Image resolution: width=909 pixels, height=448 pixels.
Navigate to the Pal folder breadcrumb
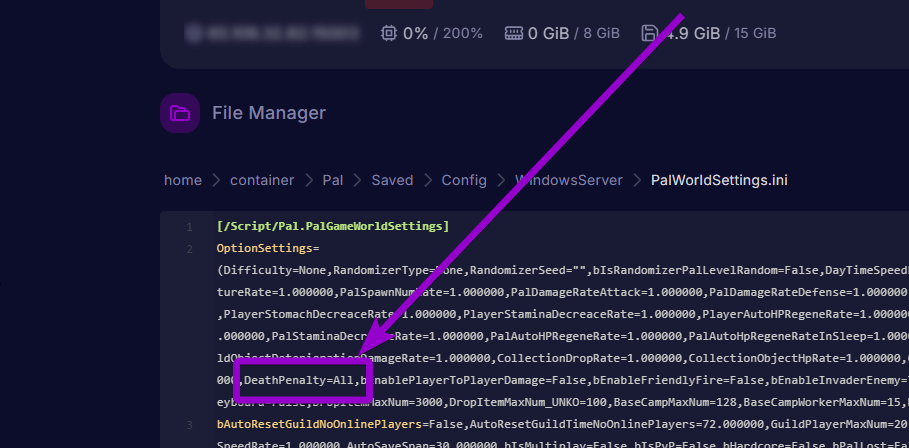[x=333, y=180]
